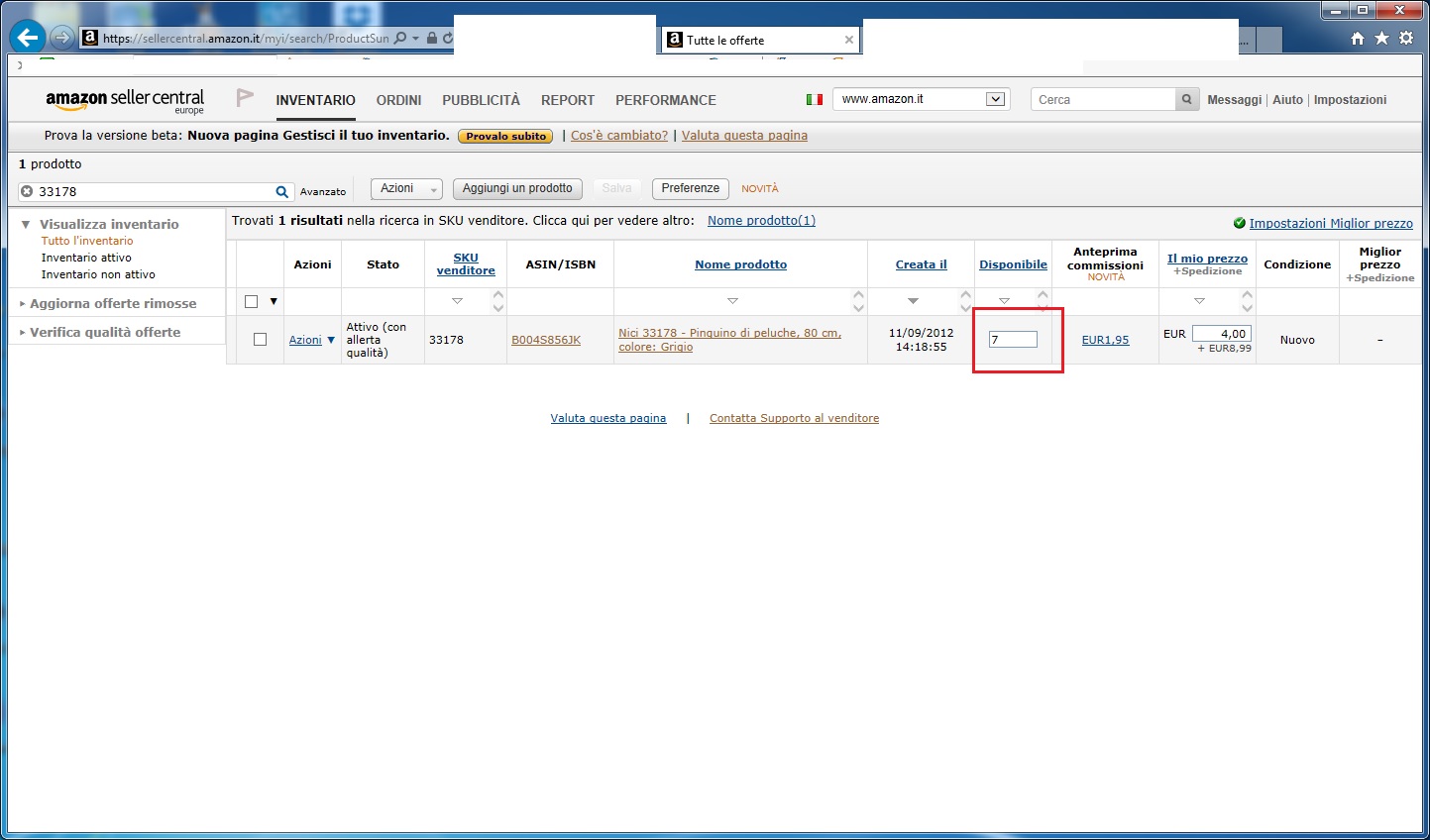
Task: Open the browser home page icon
Action: pyautogui.click(x=1358, y=39)
